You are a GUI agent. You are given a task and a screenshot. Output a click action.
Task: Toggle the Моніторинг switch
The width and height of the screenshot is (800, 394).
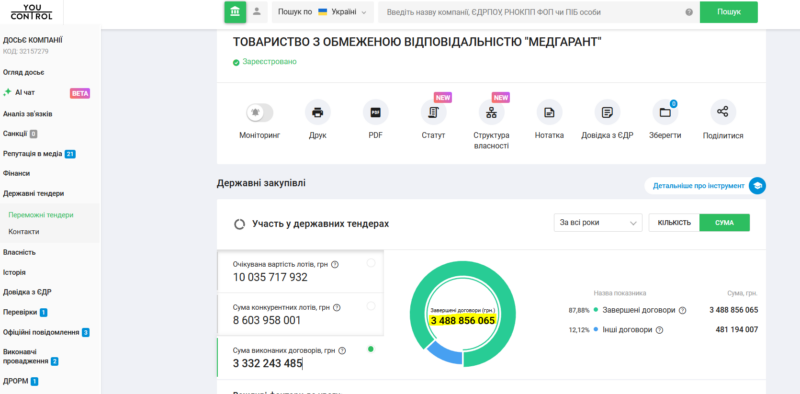260,113
